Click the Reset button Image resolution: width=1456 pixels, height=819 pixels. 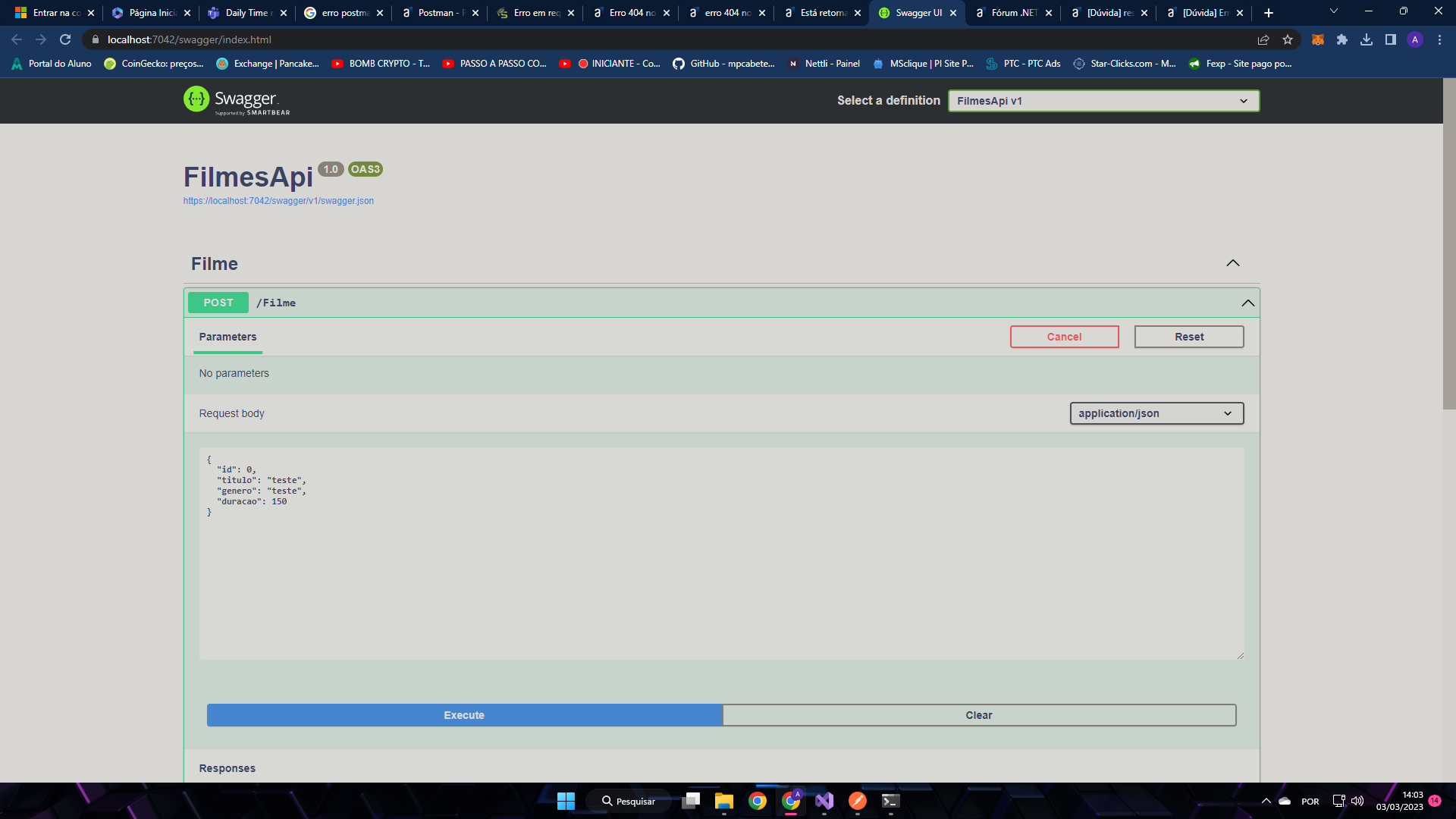tap(1188, 337)
